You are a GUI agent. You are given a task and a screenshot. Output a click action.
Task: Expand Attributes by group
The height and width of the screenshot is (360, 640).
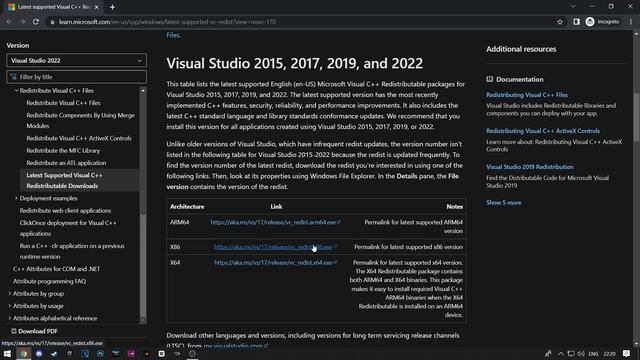pos(10,293)
